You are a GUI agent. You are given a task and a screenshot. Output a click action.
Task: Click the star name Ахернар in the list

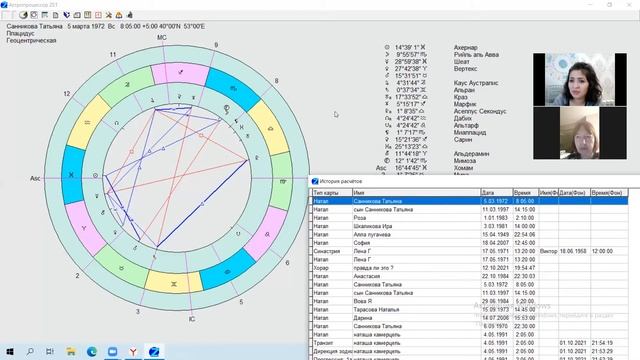pos(466,47)
